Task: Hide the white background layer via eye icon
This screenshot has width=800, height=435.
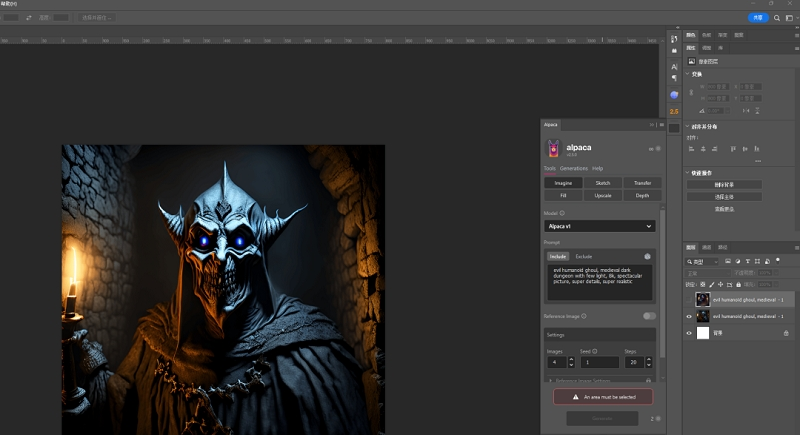Action: click(690, 333)
